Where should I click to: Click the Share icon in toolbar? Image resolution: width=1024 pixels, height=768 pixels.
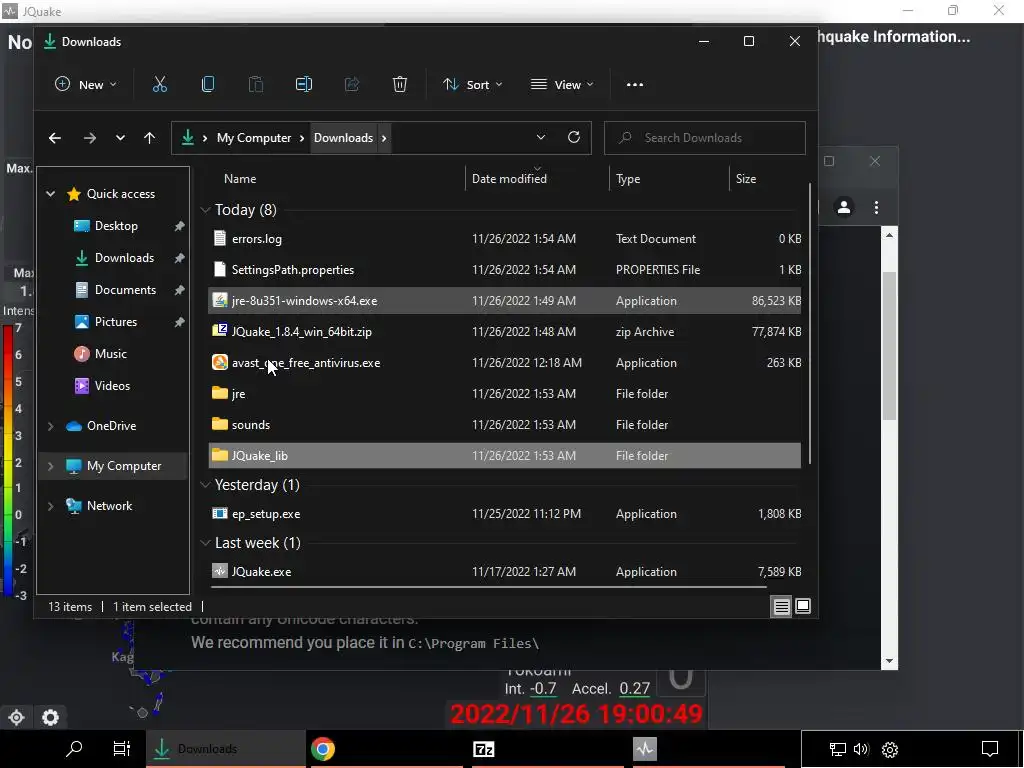coord(352,84)
